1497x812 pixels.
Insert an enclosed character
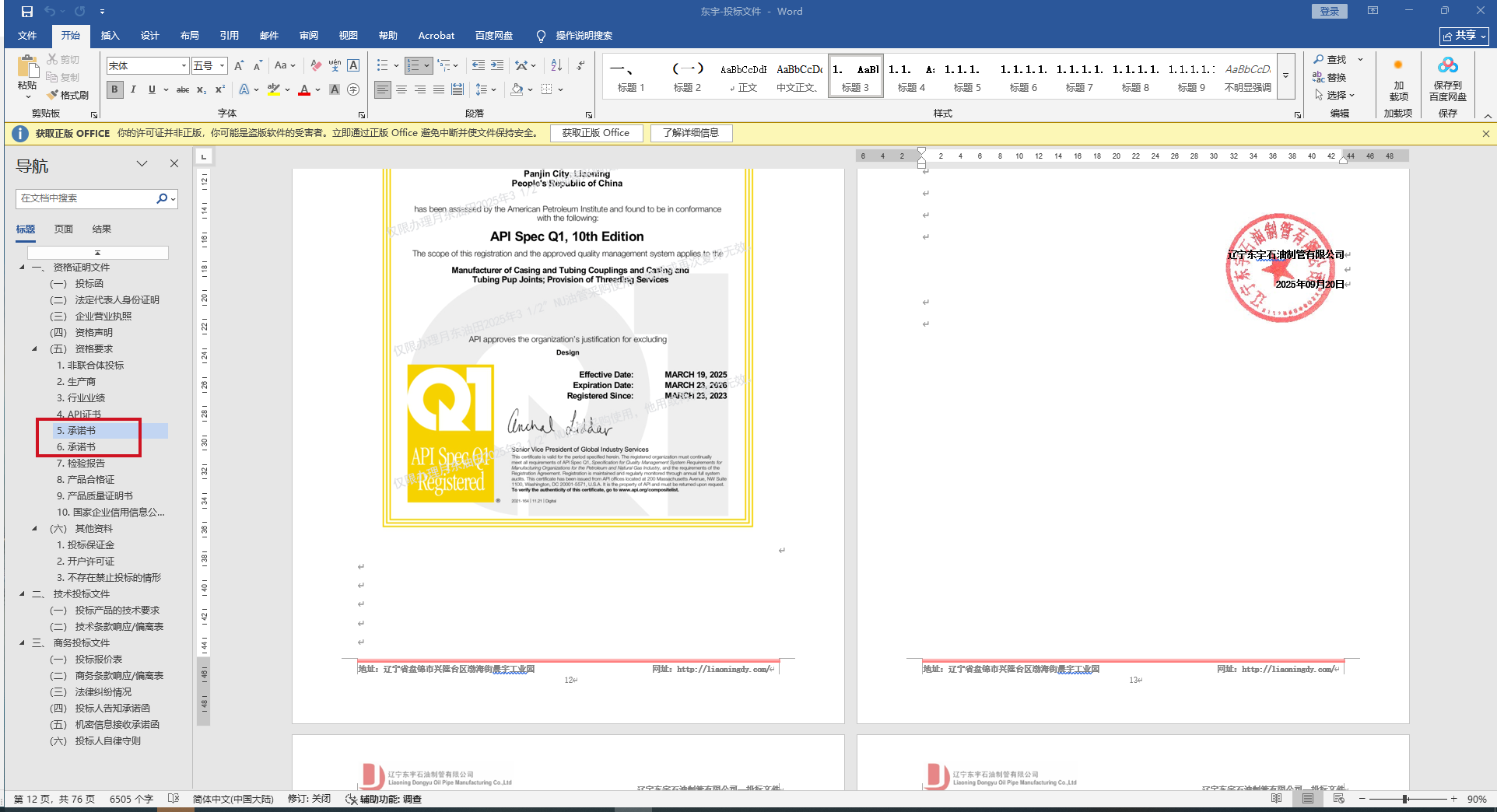(353, 89)
